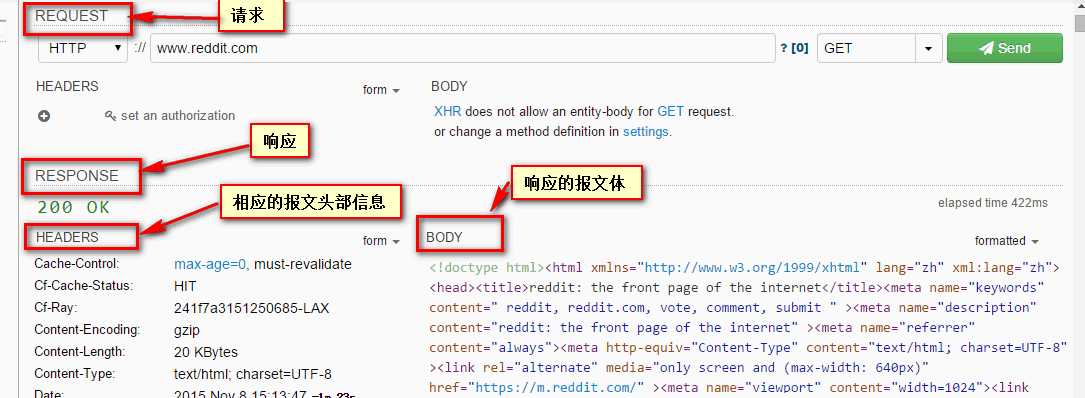
Task: Click the GET link in body notice
Action: 671,111
